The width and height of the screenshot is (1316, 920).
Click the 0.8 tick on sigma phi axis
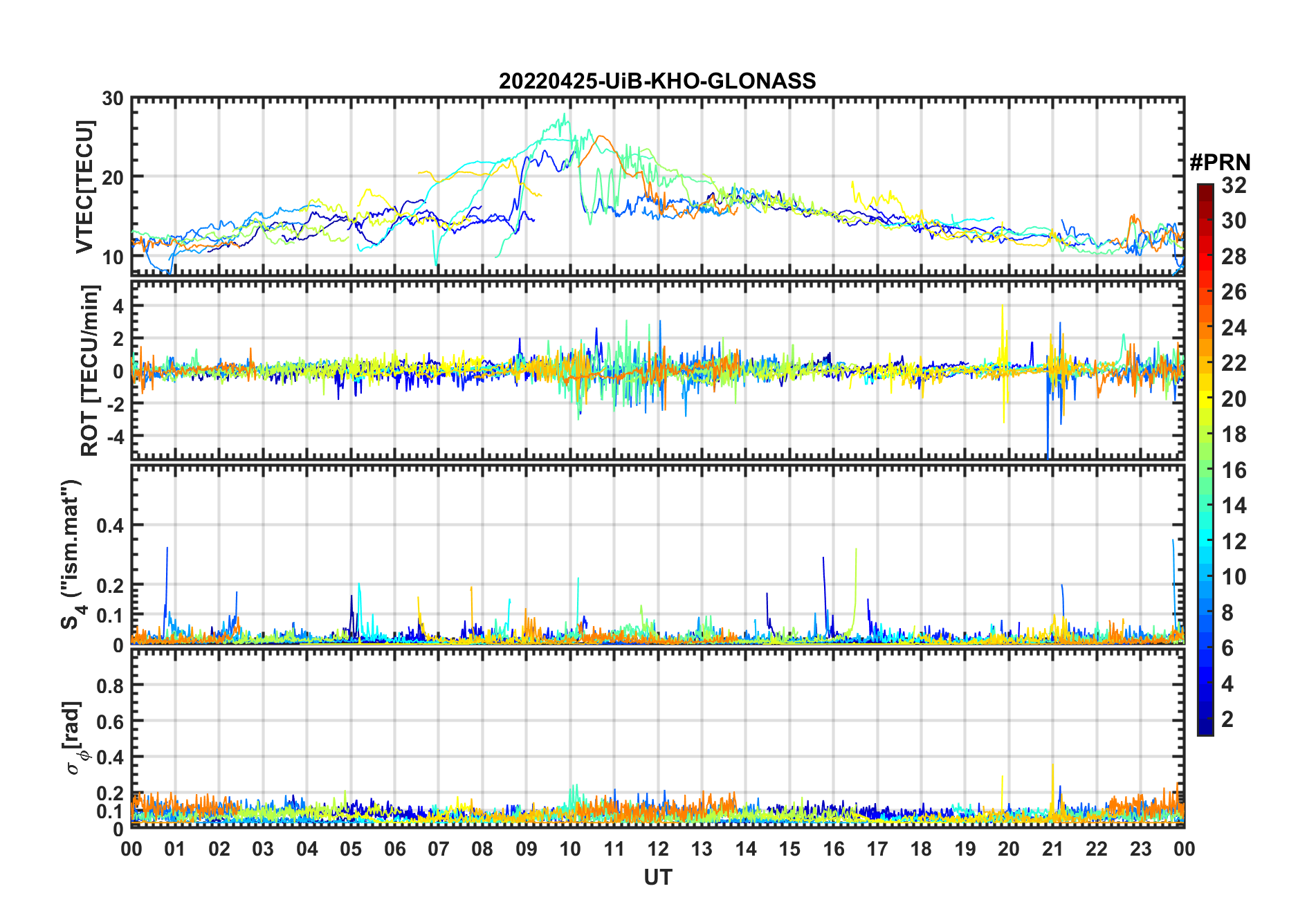pyautogui.click(x=109, y=686)
